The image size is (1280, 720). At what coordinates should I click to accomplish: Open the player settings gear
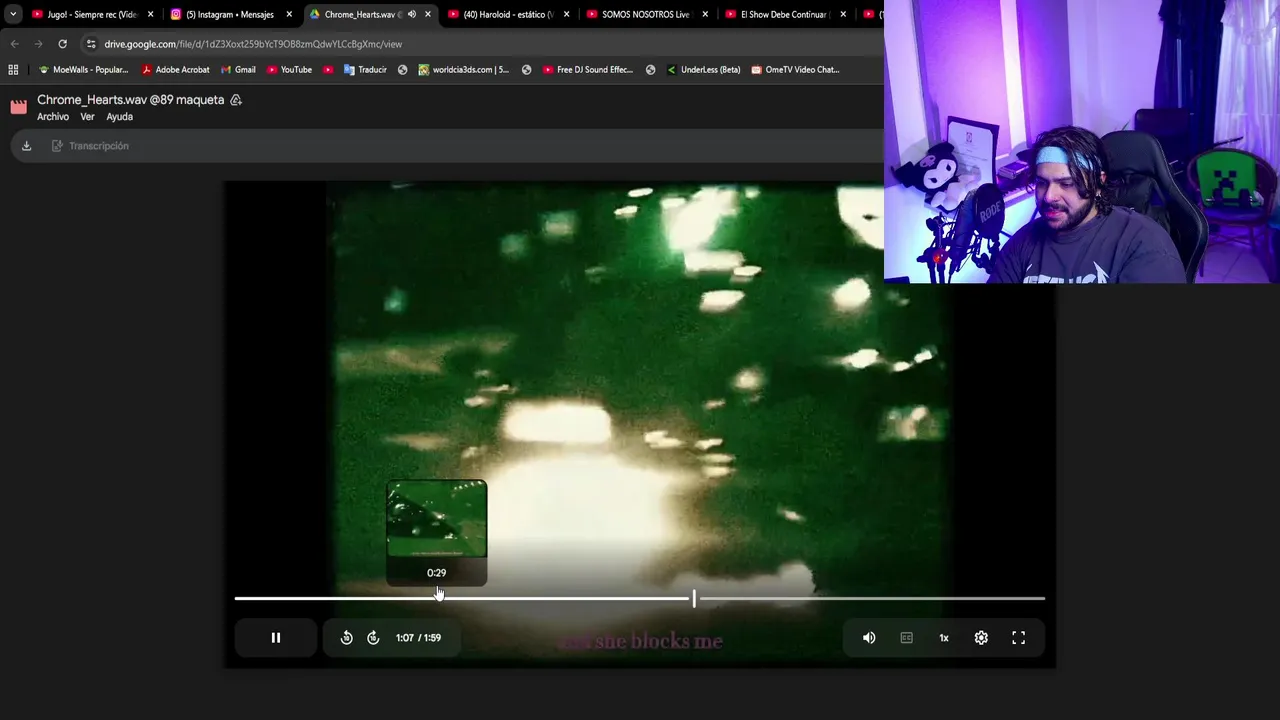[981, 638]
